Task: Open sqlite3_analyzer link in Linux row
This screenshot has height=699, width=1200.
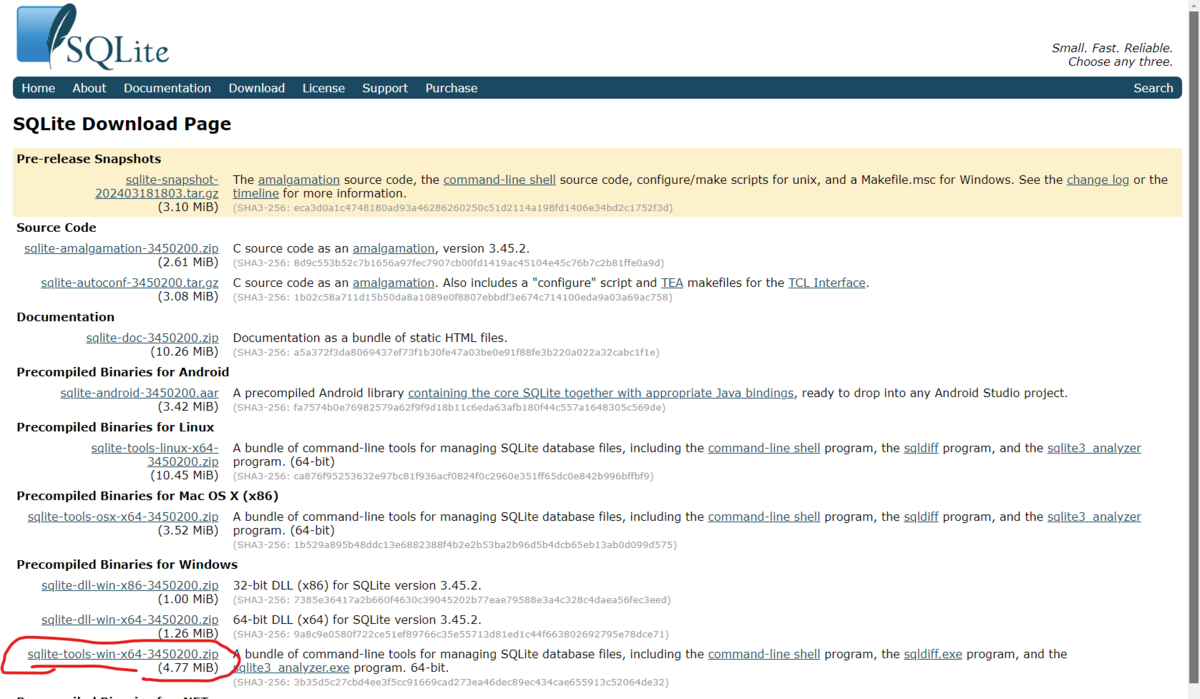Action: (1094, 448)
